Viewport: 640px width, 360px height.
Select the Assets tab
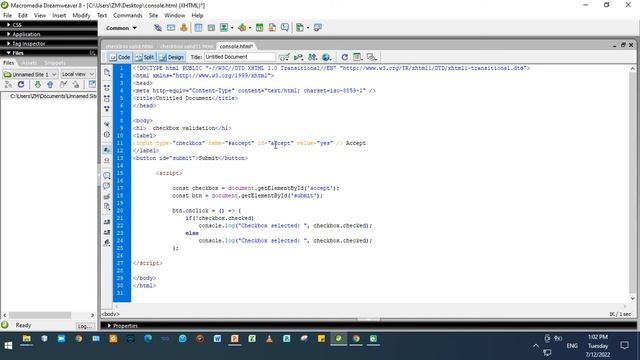click(29, 63)
